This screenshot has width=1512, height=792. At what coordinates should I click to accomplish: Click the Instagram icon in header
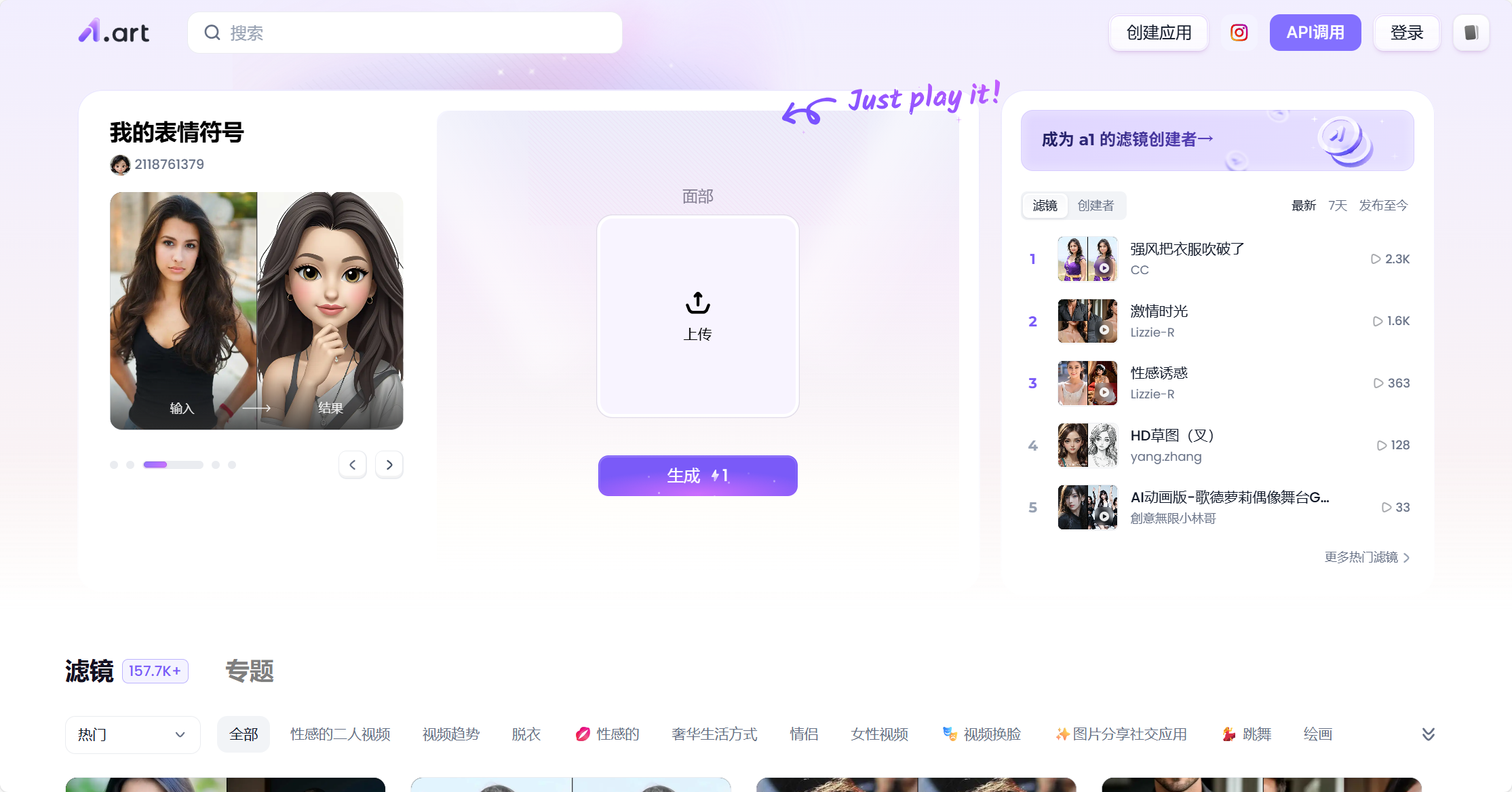[1239, 33]
